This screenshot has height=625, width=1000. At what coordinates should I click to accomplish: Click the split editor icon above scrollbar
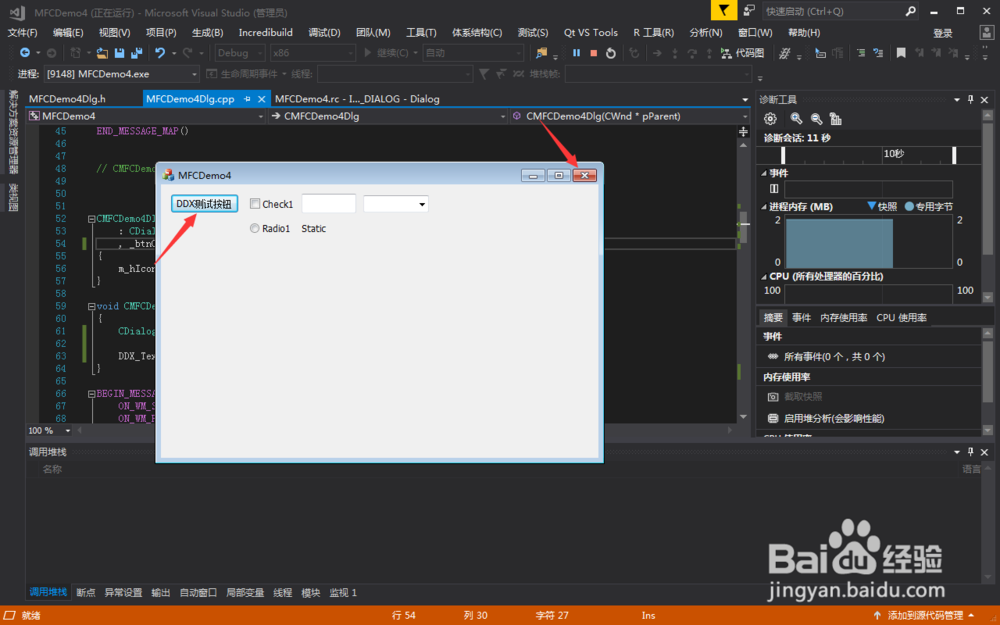click(x=743, y=131)
